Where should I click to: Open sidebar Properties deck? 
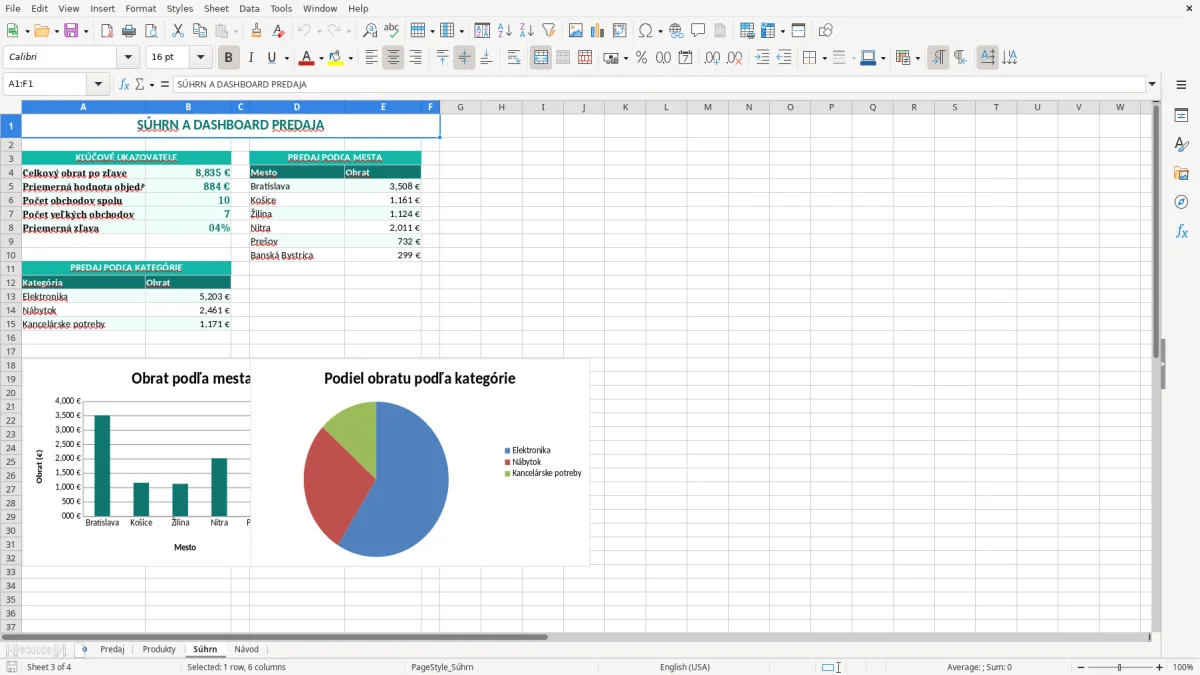tap(1181, 115)
